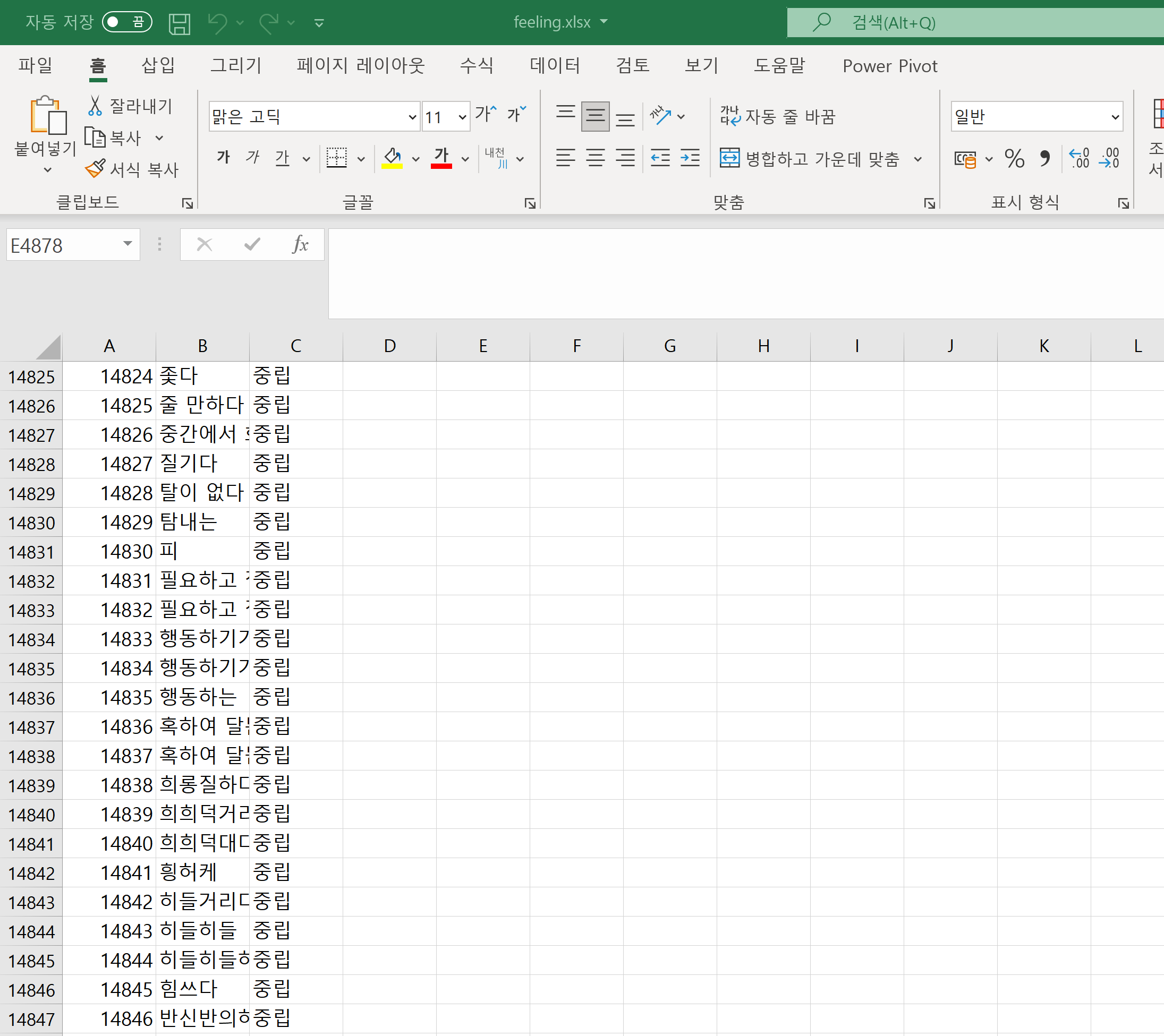Toggle bold formatting button
Image resolution: width=1164 pixels, height=1036 pixels.
[x=223, y=158]
